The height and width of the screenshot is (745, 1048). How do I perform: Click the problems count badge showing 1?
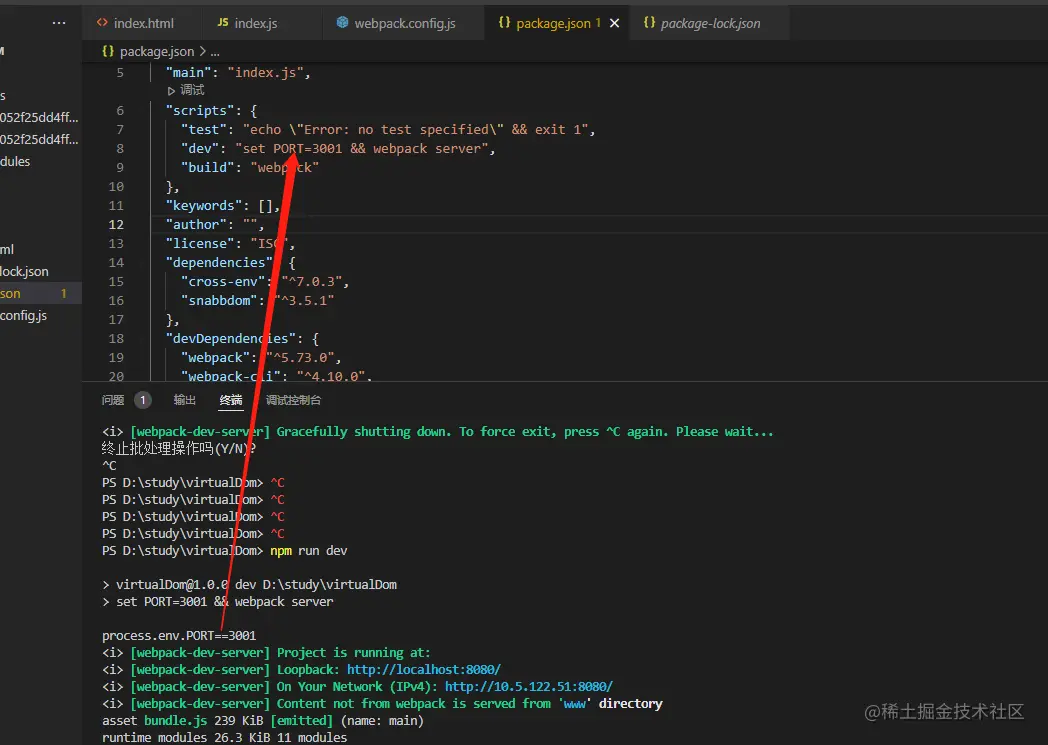(x=142, y=400)
